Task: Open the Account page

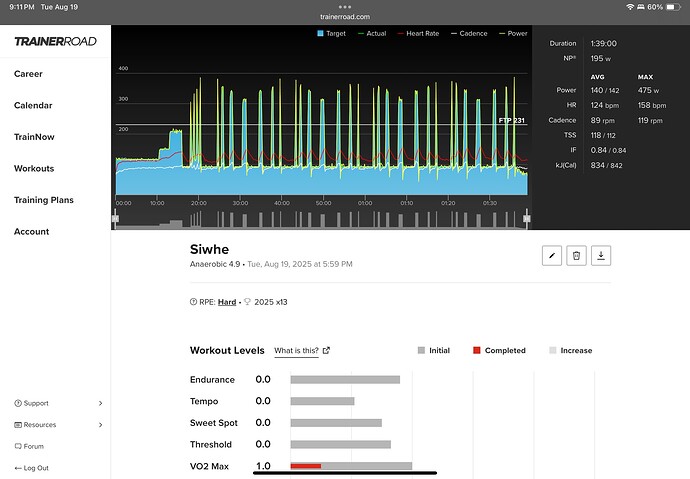Action: [x=31, y=232]
